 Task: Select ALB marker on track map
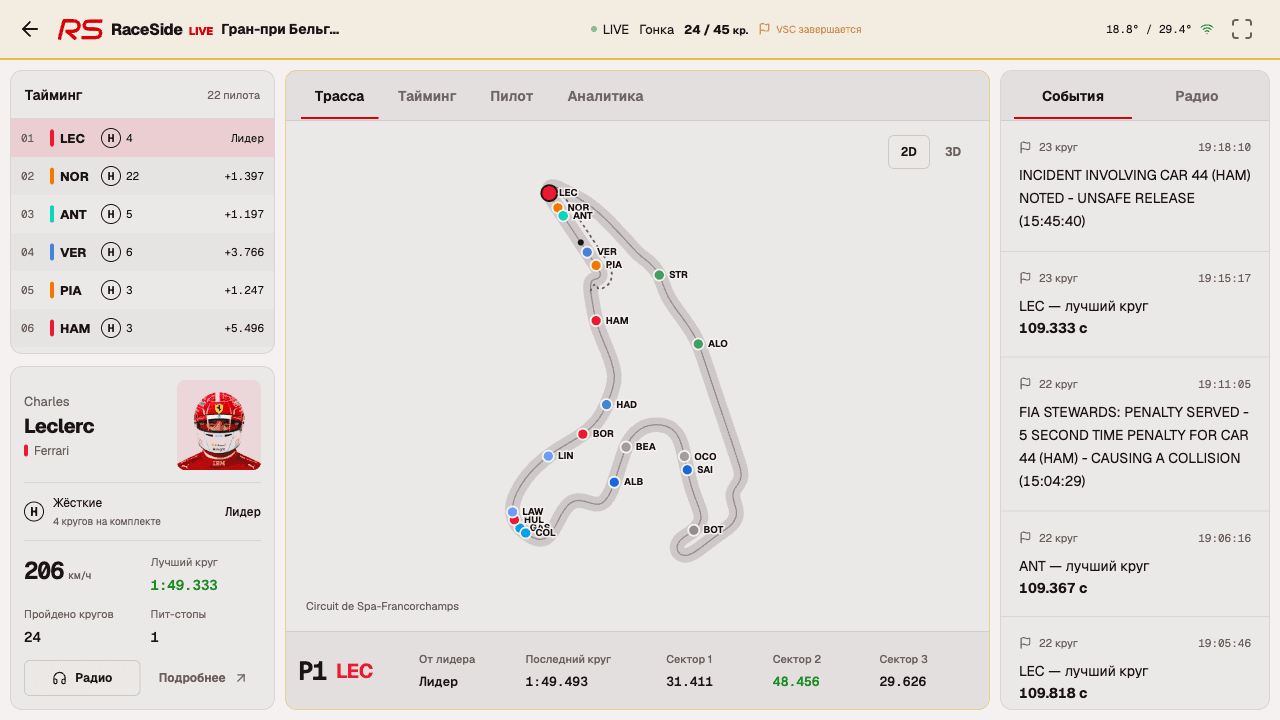[614, 482]
